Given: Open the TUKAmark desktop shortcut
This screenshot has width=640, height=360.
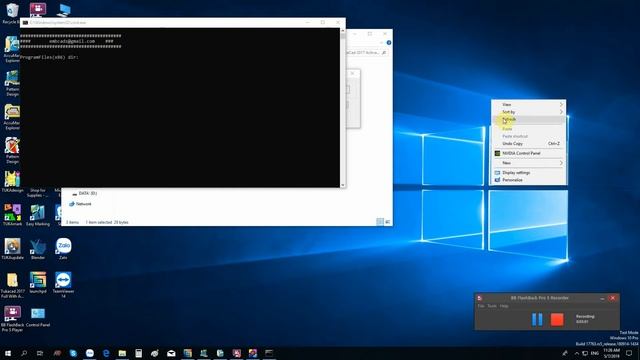Looking at the screenshot, I should [x=12, y=215].
